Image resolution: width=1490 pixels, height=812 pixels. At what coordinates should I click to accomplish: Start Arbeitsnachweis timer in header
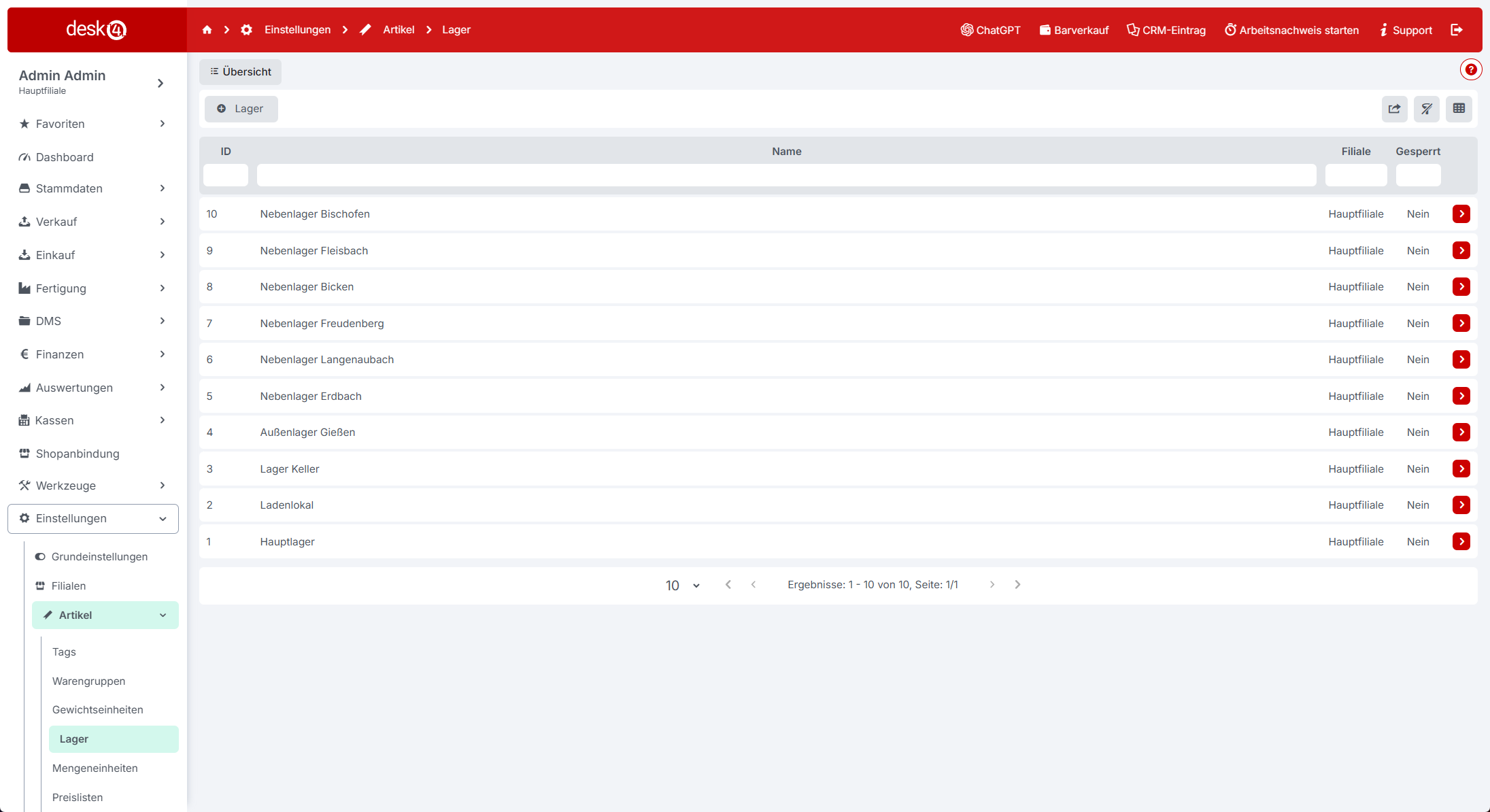[x=1291, y=30]
